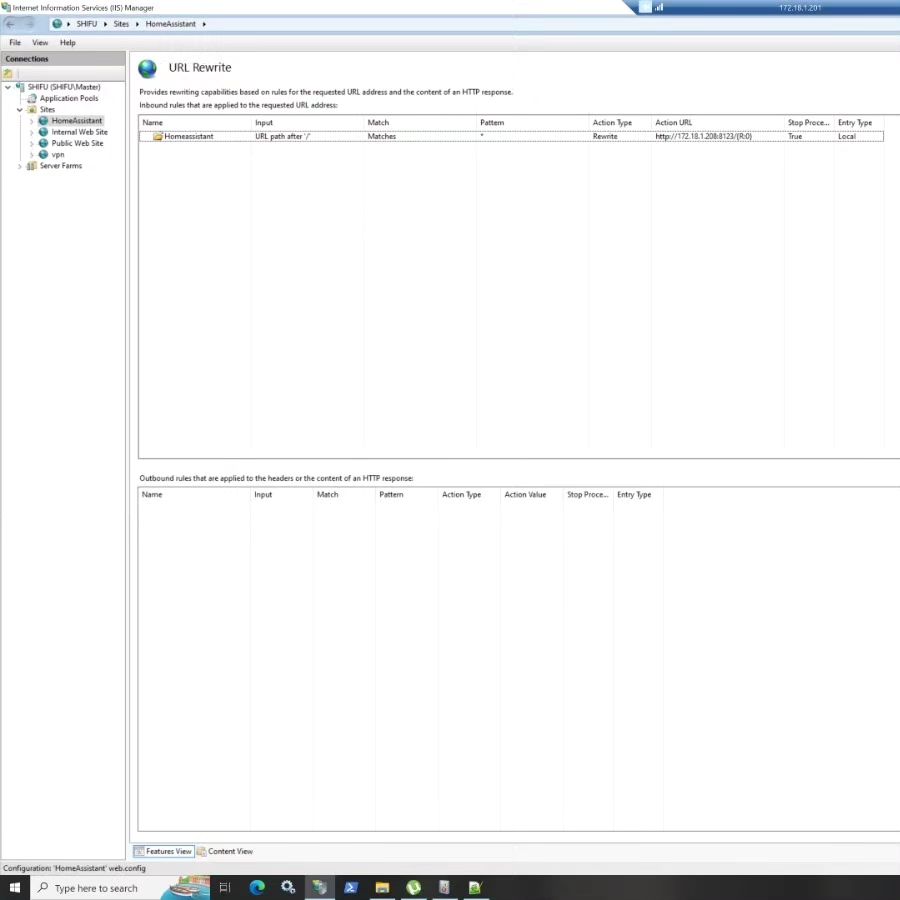The width and height of the screenshot is (900, 900).
Task: Open Windows Start menu
Action: click(15, 887)
